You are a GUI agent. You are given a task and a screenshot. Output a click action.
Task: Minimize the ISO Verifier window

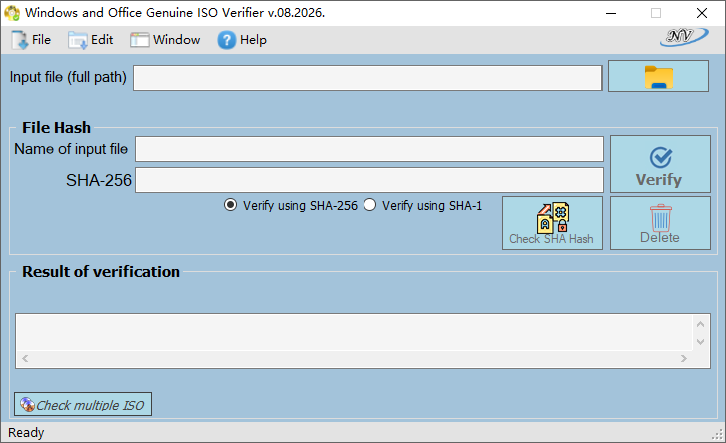(x=611, y=13)
